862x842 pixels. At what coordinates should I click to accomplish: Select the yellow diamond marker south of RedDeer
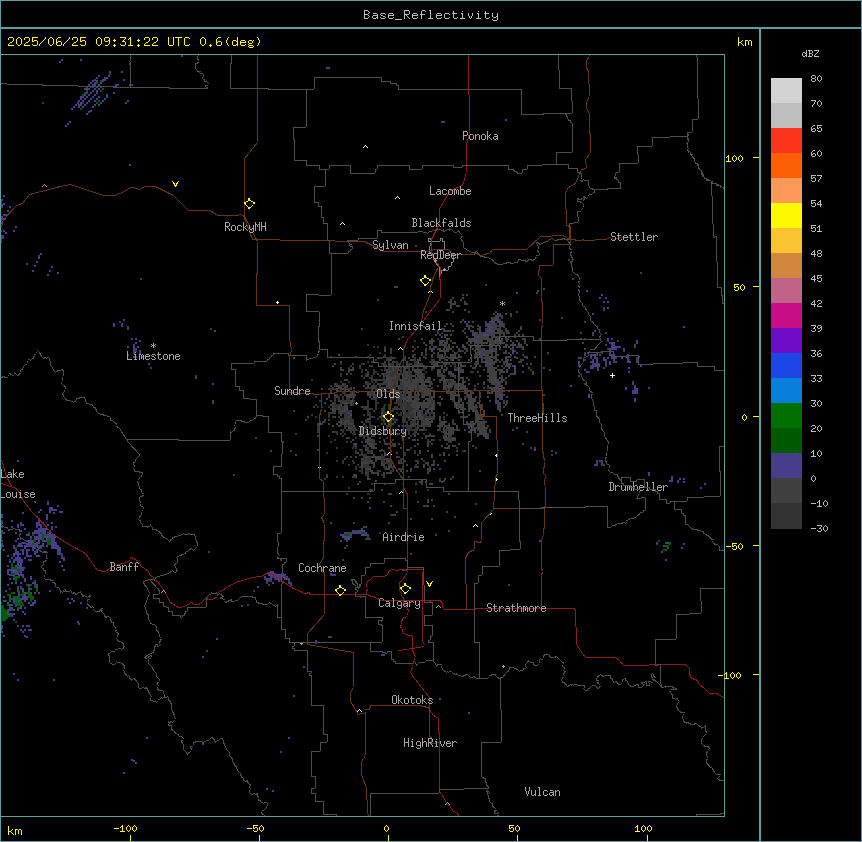426,281
